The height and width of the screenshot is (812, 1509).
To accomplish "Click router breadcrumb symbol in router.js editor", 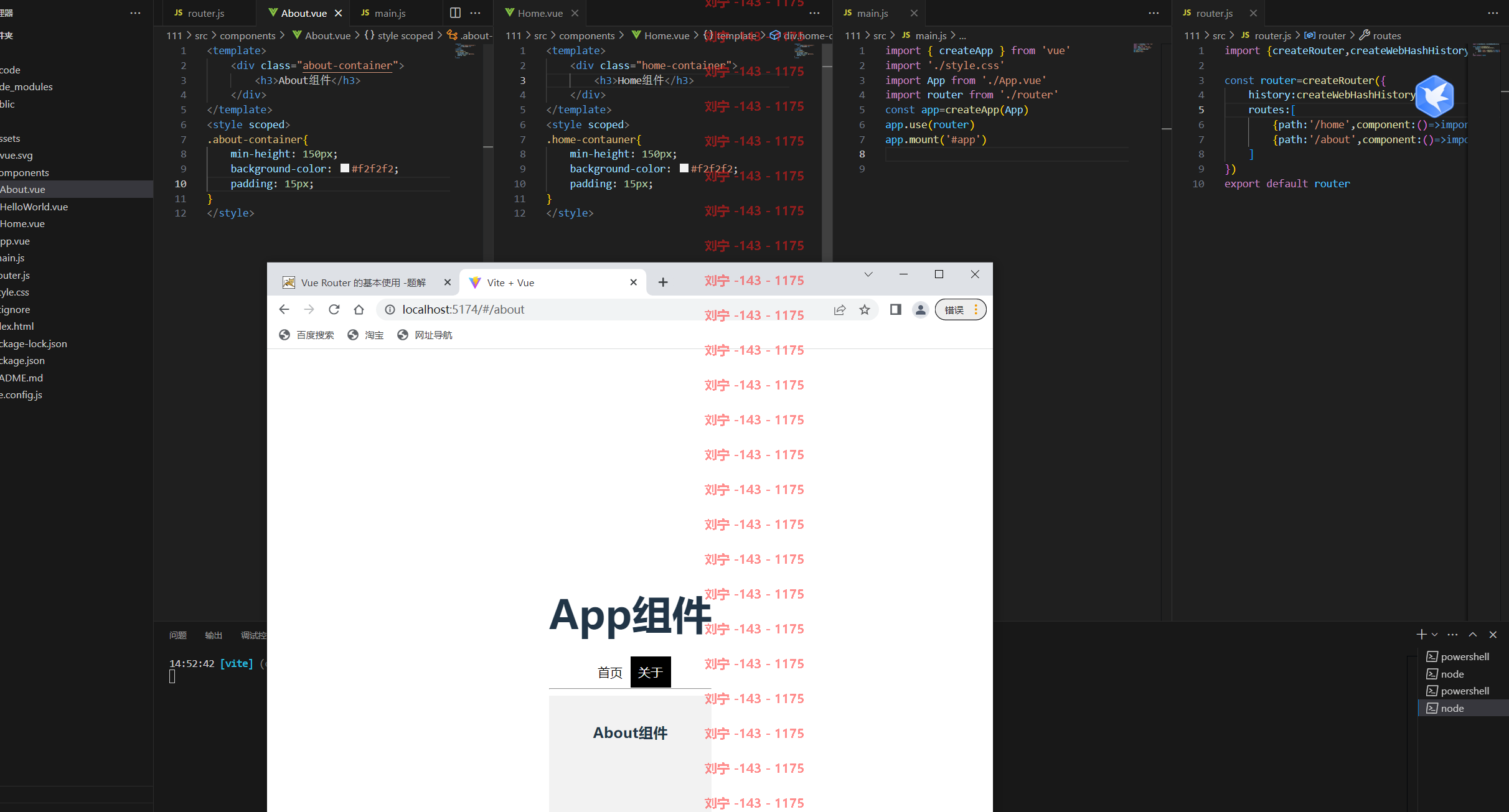I will coord(1325,35).
